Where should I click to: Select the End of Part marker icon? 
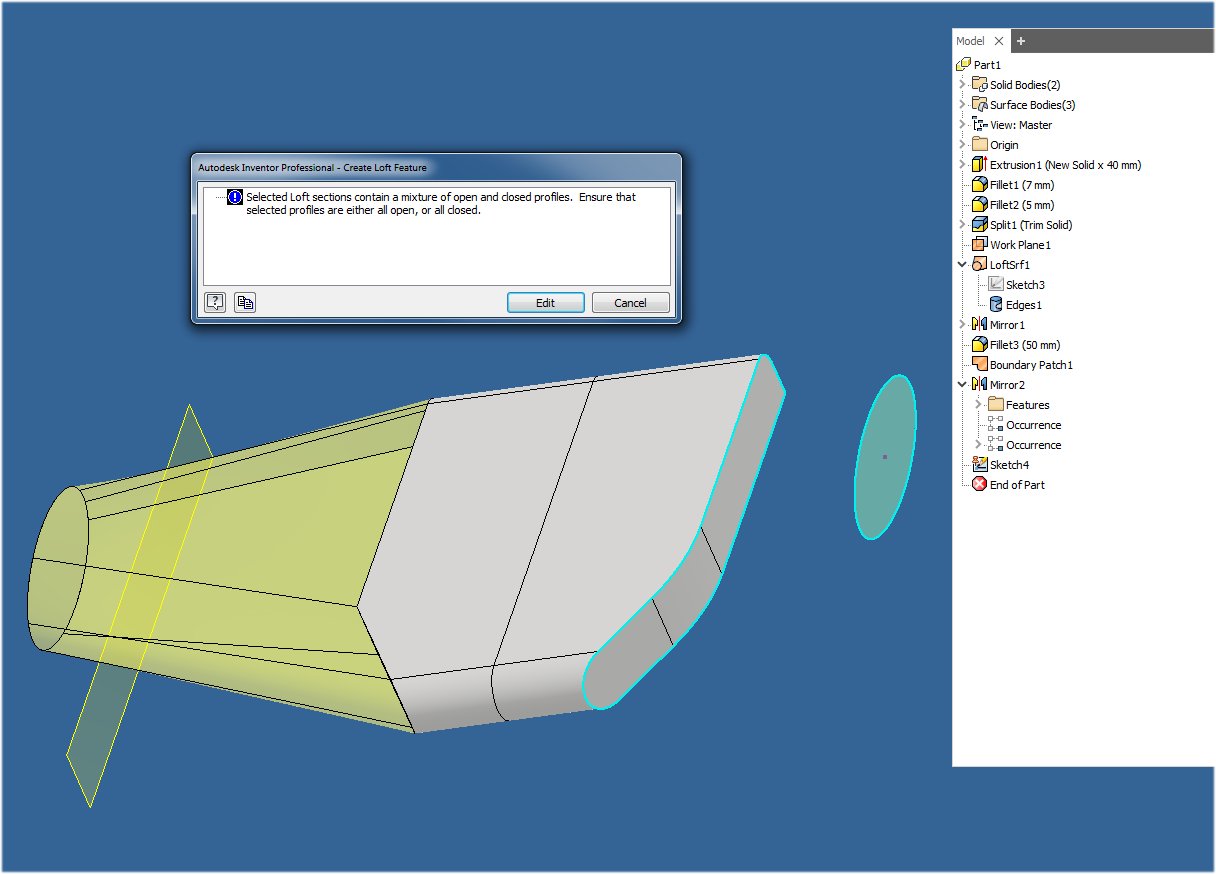click(978, 484)
